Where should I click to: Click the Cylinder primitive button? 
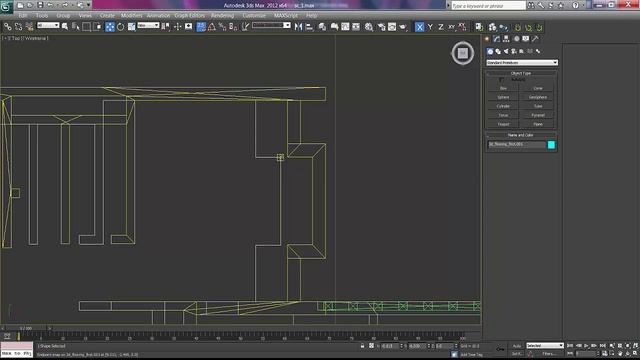coord(503,106)
